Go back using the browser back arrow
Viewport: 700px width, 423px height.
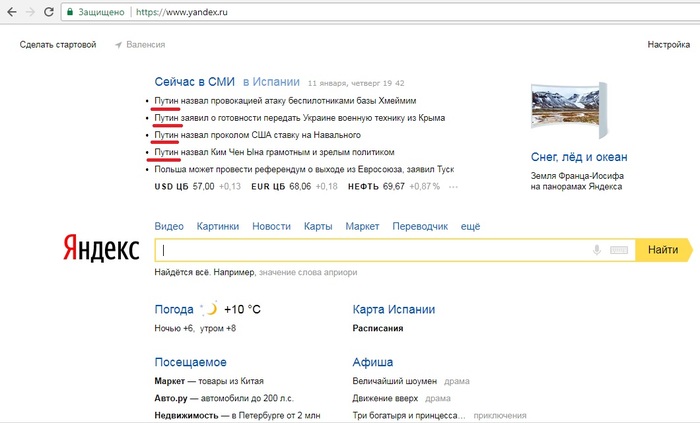[12, 12]
